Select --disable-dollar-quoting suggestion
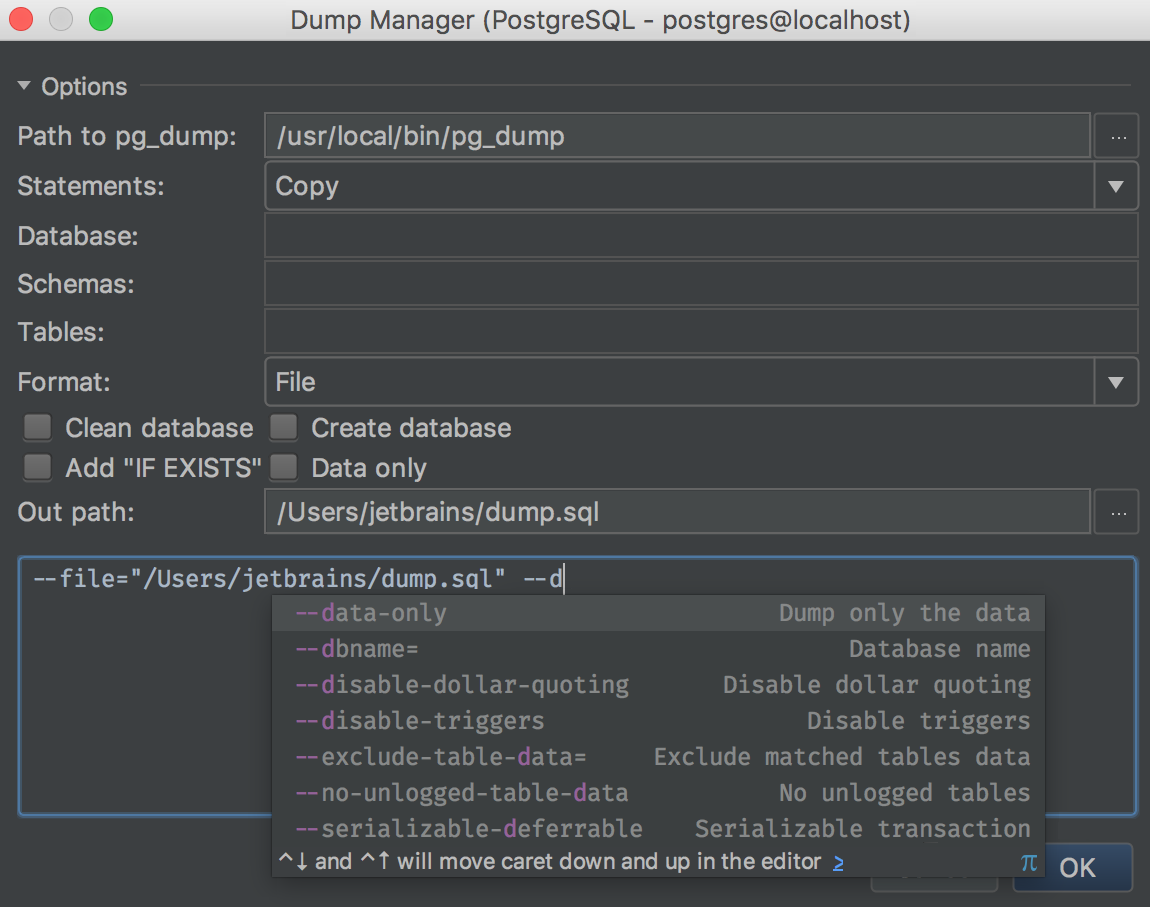1150x907 pixels. 658,685
